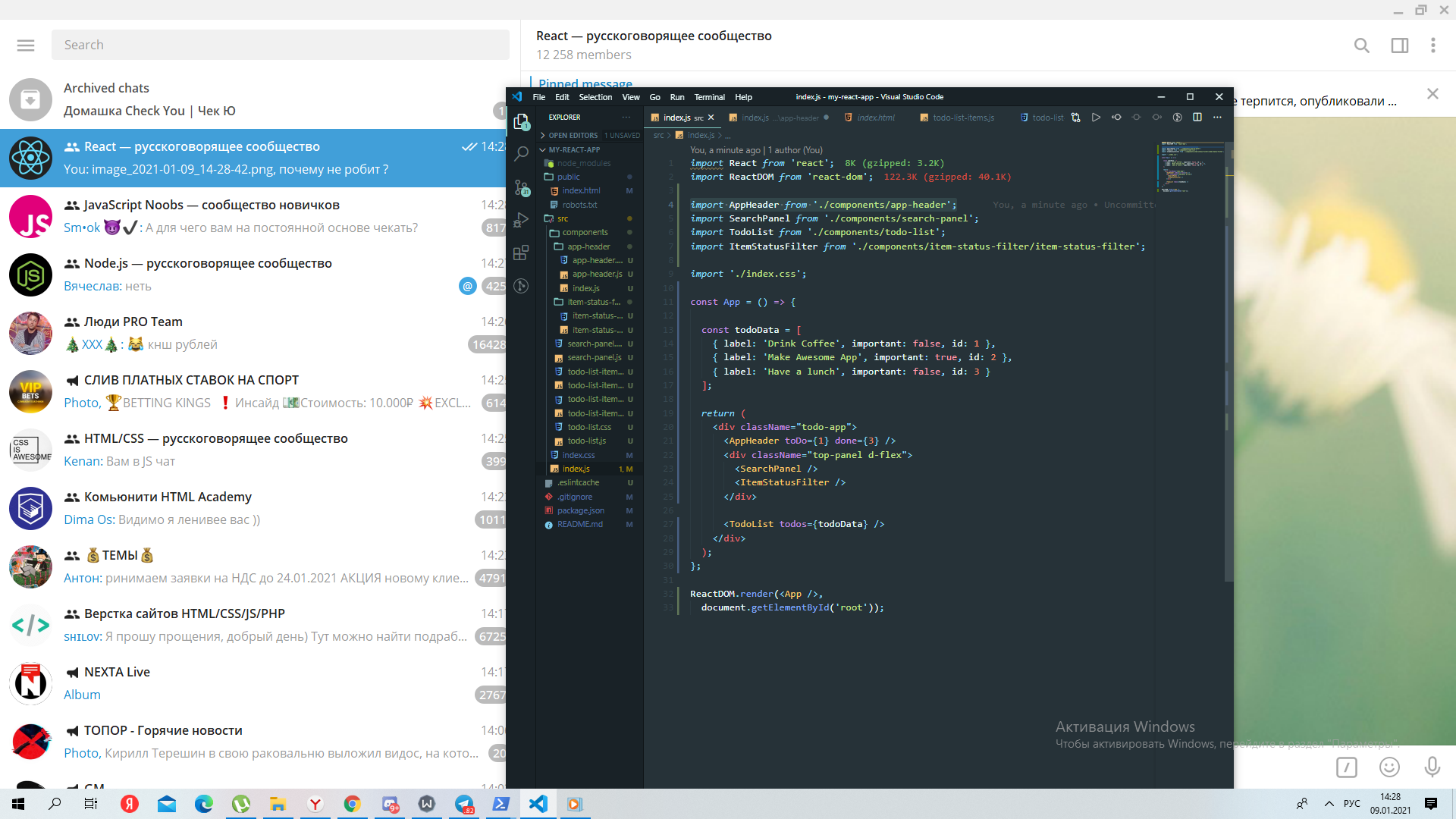This screenshot has height=819, width=1456.
Task: Dismiss the Telegram pinned message
Action: [1432, 94]
